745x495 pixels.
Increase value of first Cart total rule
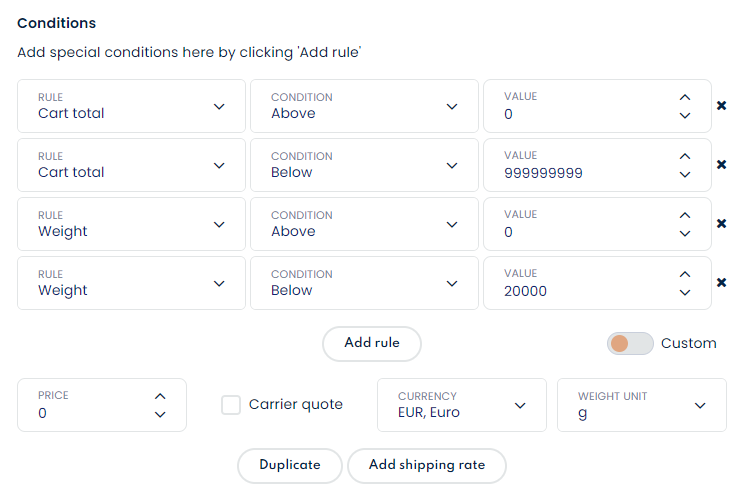685,98
